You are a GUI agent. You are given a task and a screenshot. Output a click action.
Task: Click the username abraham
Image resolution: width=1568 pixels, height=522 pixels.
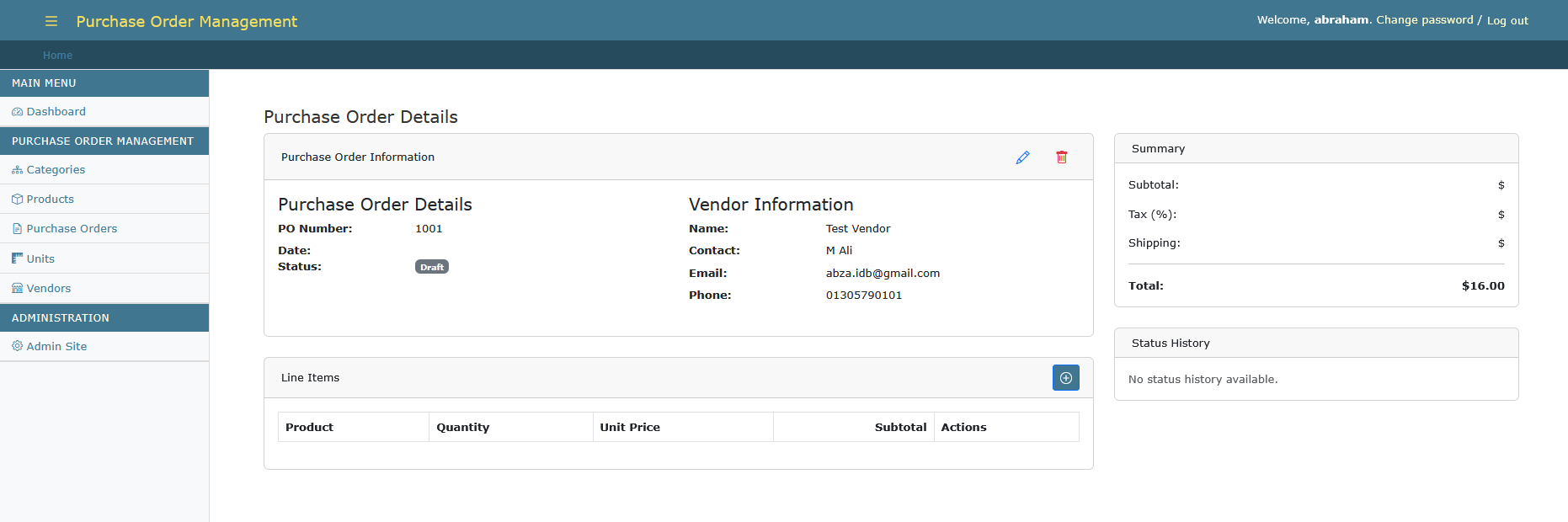1341,20
